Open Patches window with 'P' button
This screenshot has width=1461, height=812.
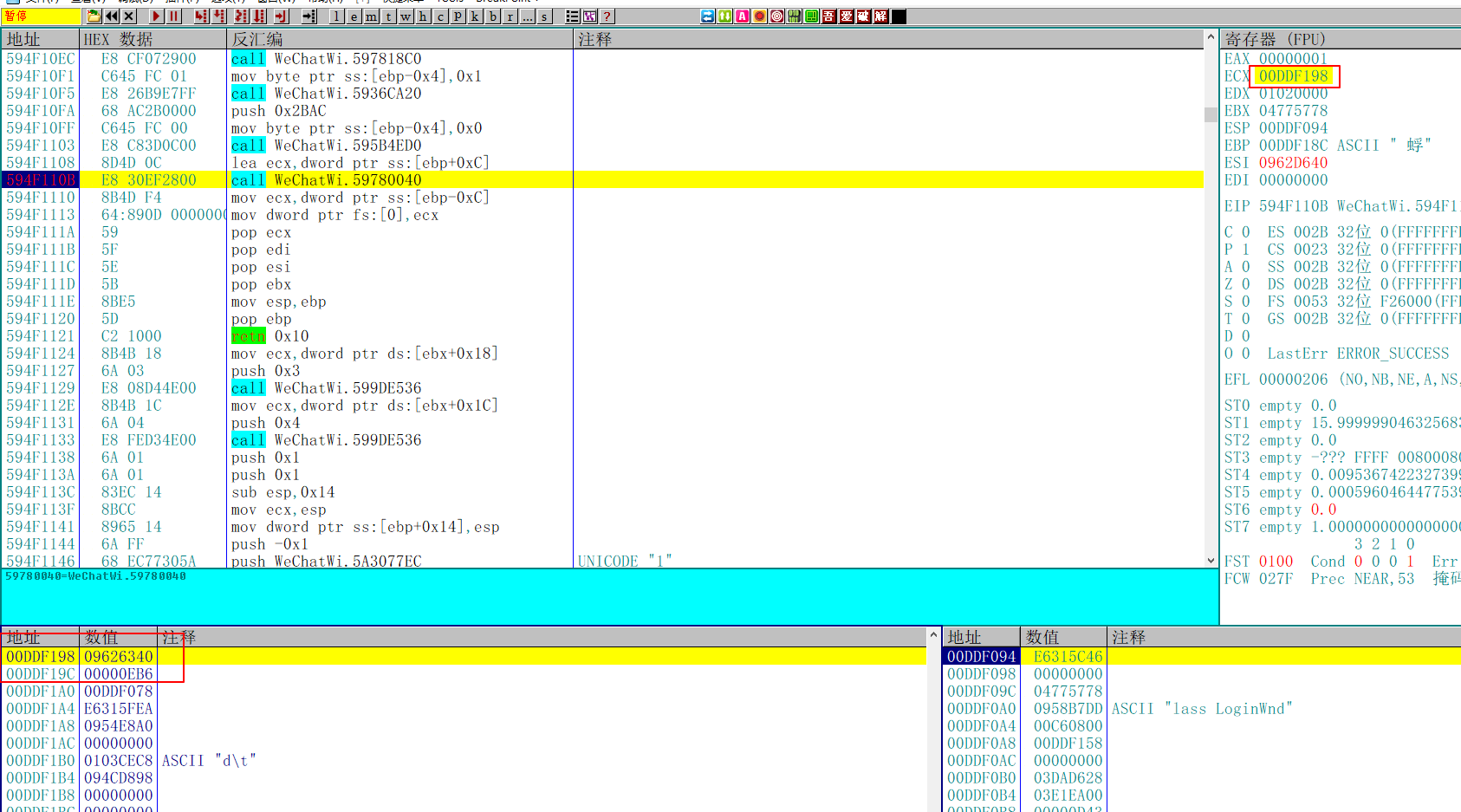tap(458, 16)
